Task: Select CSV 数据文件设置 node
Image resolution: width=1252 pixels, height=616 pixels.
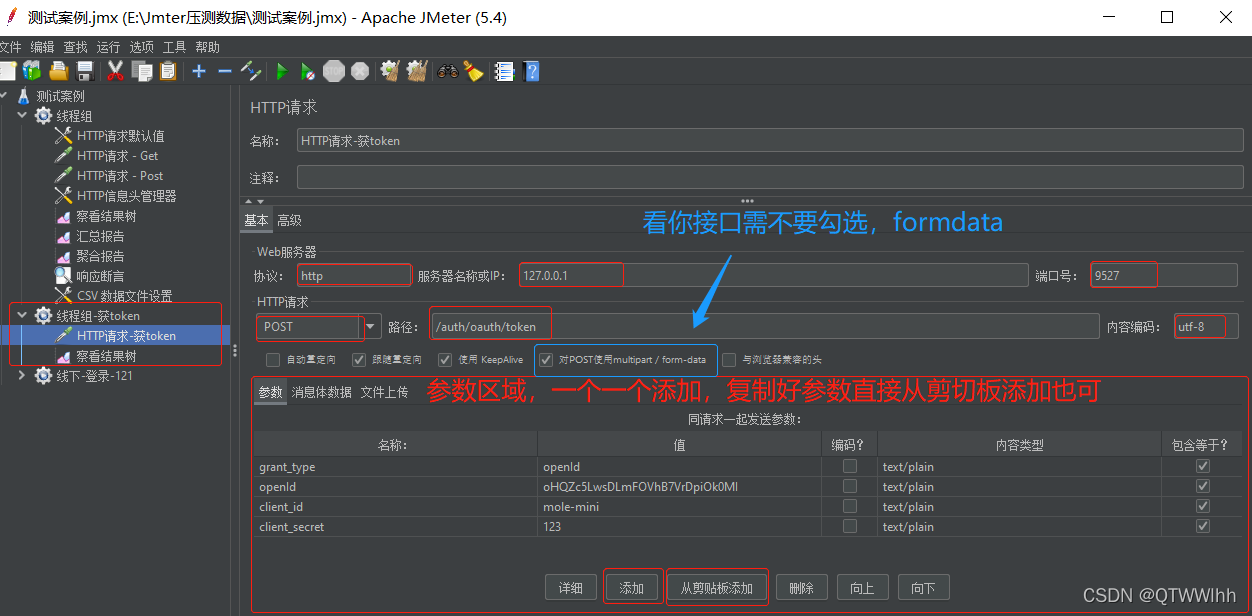Action: tap(124, 296)
